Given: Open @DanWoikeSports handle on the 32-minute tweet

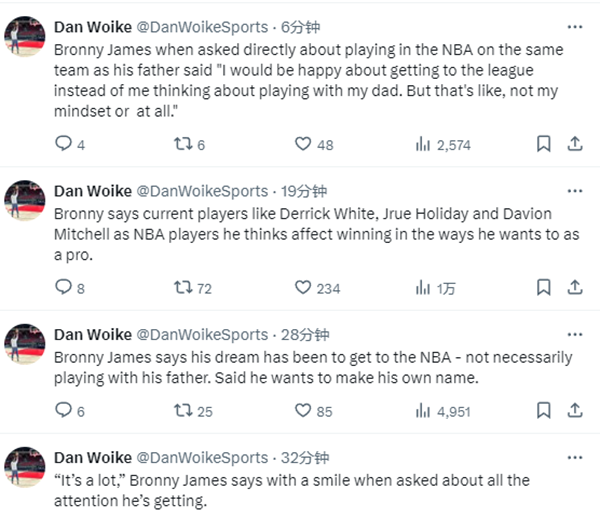Looking at the screenshot, I should coord(201,458).
